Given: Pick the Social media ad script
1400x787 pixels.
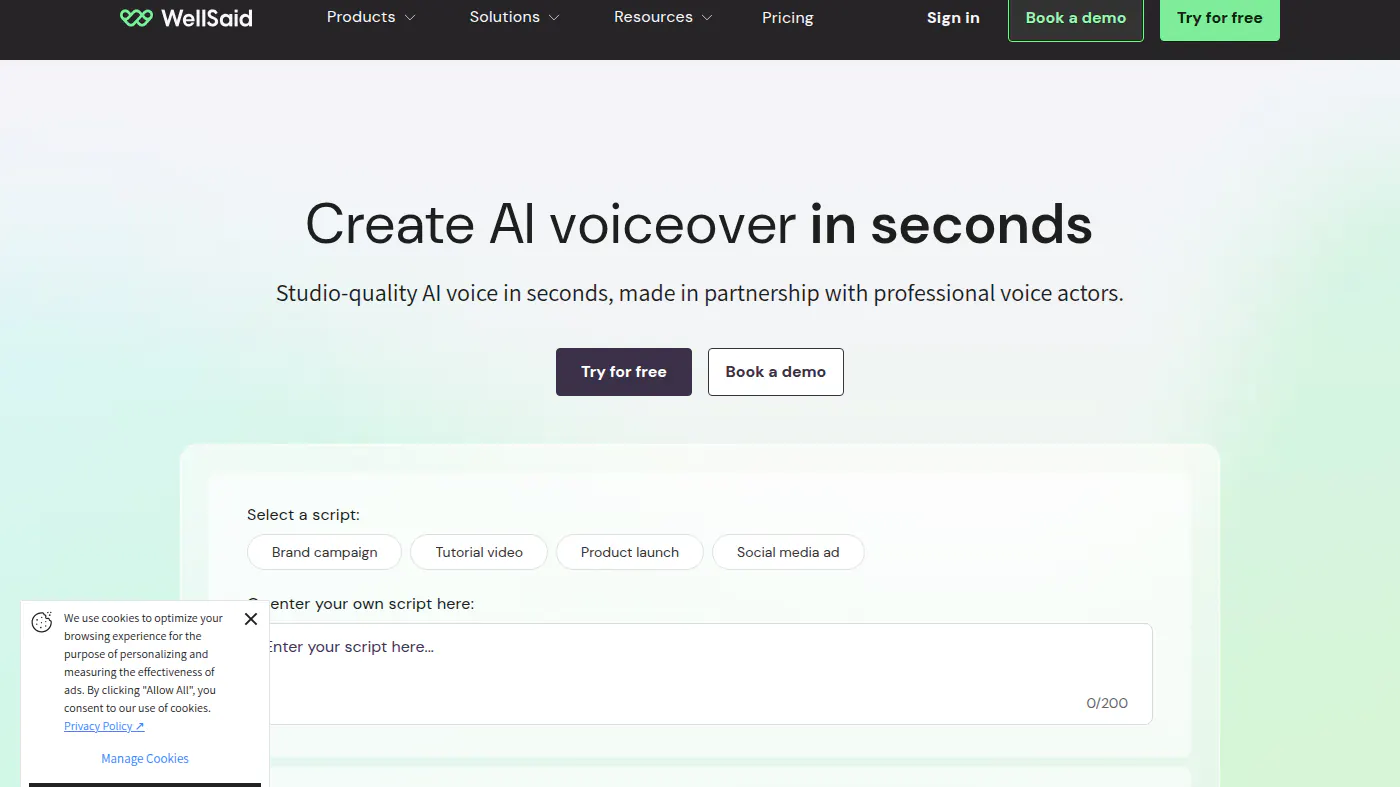Looking at the screenshot, I should 788,552.
